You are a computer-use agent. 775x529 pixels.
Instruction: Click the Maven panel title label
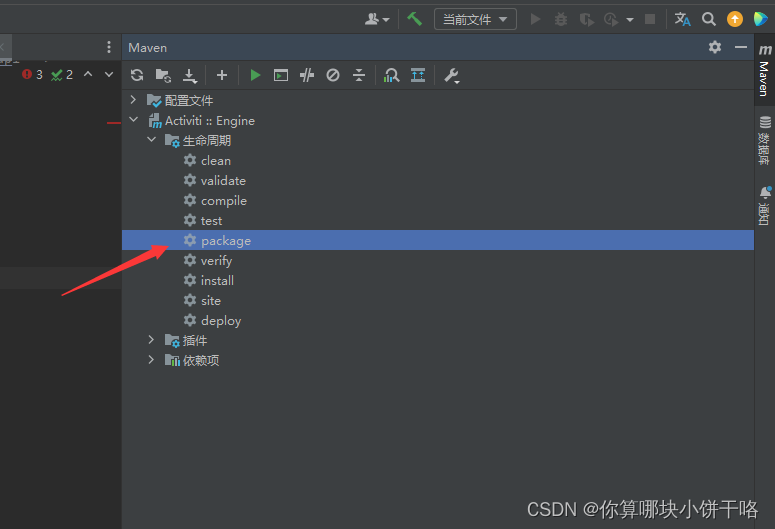coord(147,48)
